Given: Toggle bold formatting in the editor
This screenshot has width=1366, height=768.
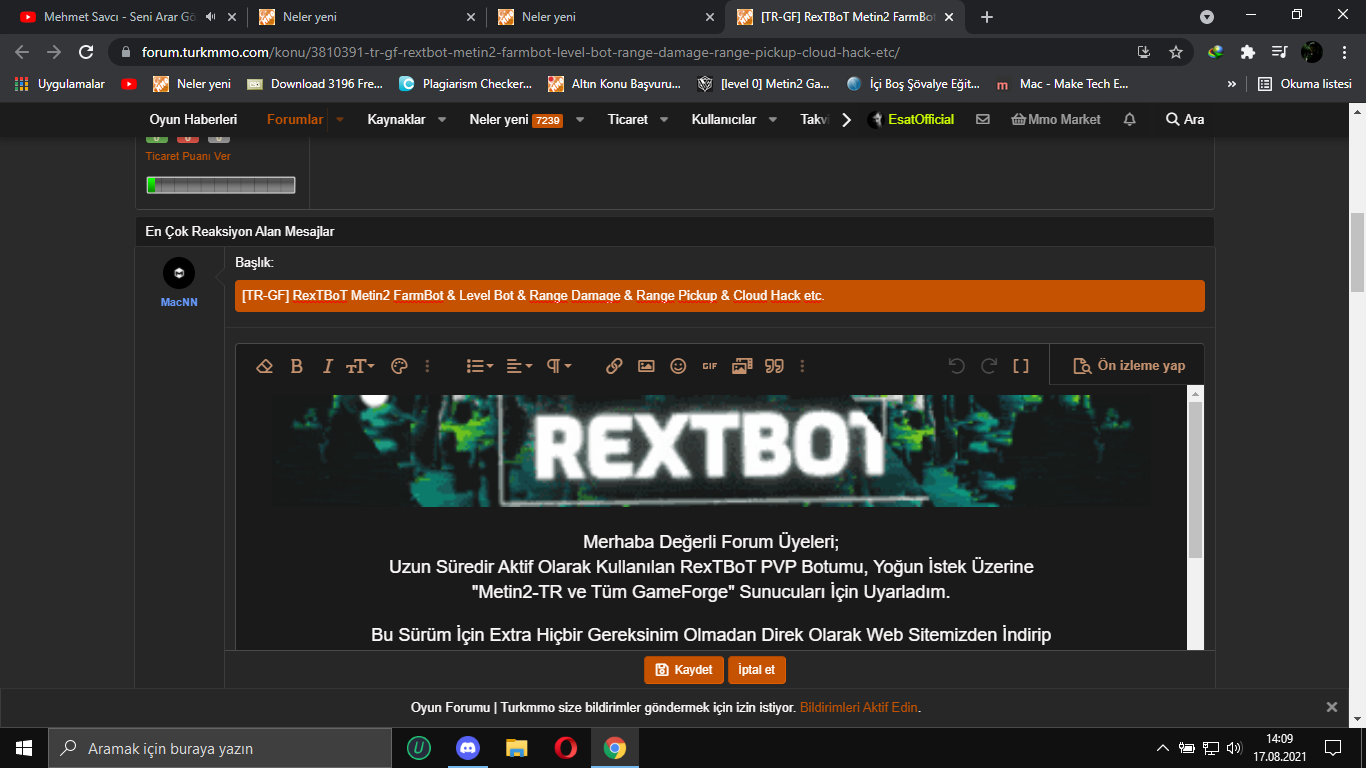Looking at the screenshot, I should coord(296,366).
